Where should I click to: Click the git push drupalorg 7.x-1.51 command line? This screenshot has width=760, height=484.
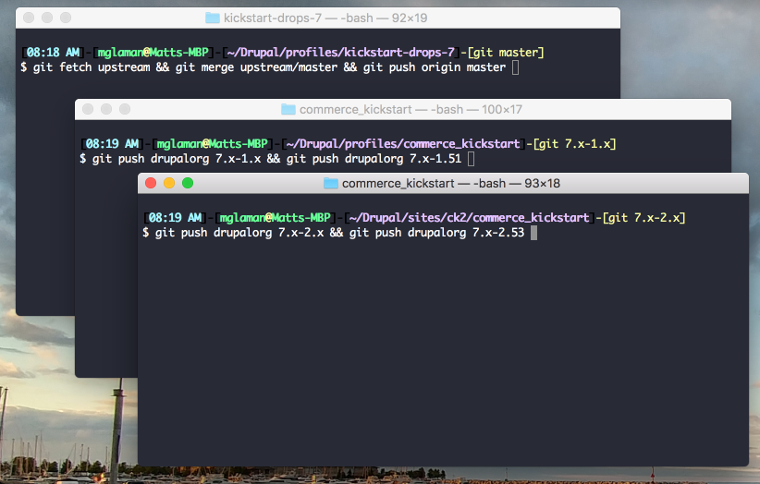tap(270, 159)
